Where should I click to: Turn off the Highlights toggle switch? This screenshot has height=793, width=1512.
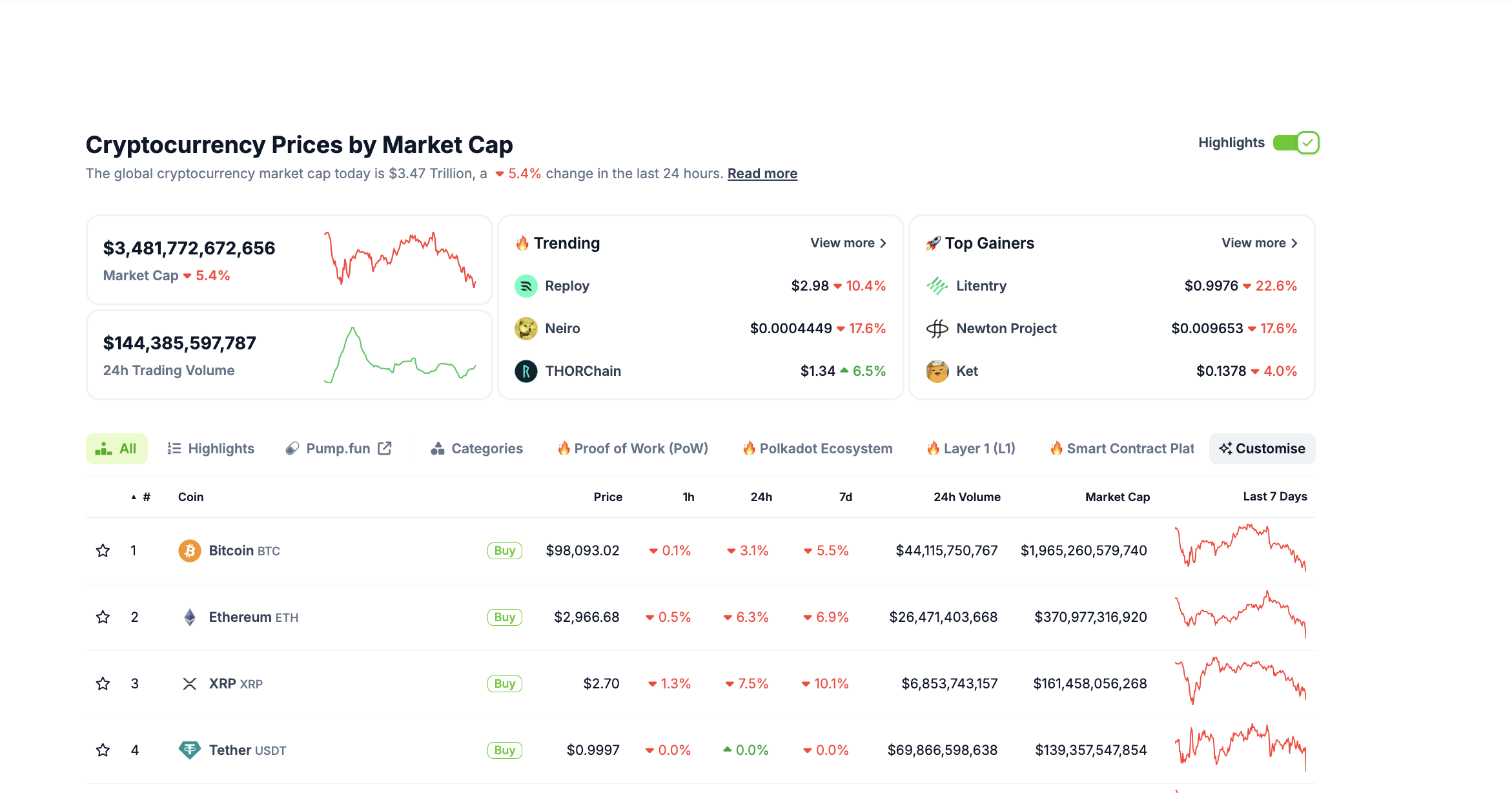tap(1295, 143)
